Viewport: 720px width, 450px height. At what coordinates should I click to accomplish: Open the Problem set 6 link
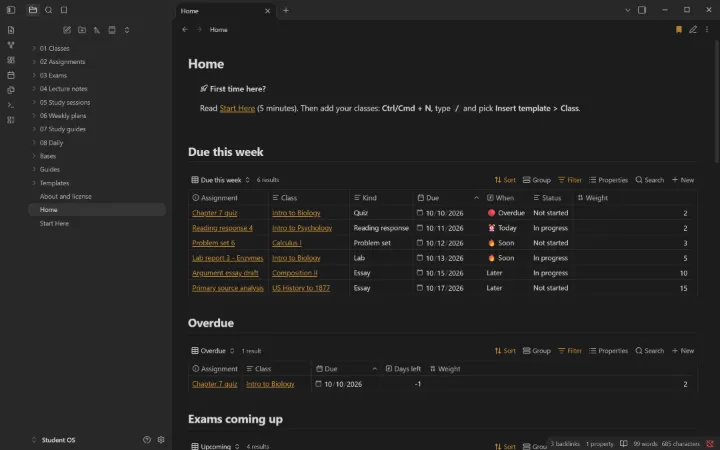214,243
